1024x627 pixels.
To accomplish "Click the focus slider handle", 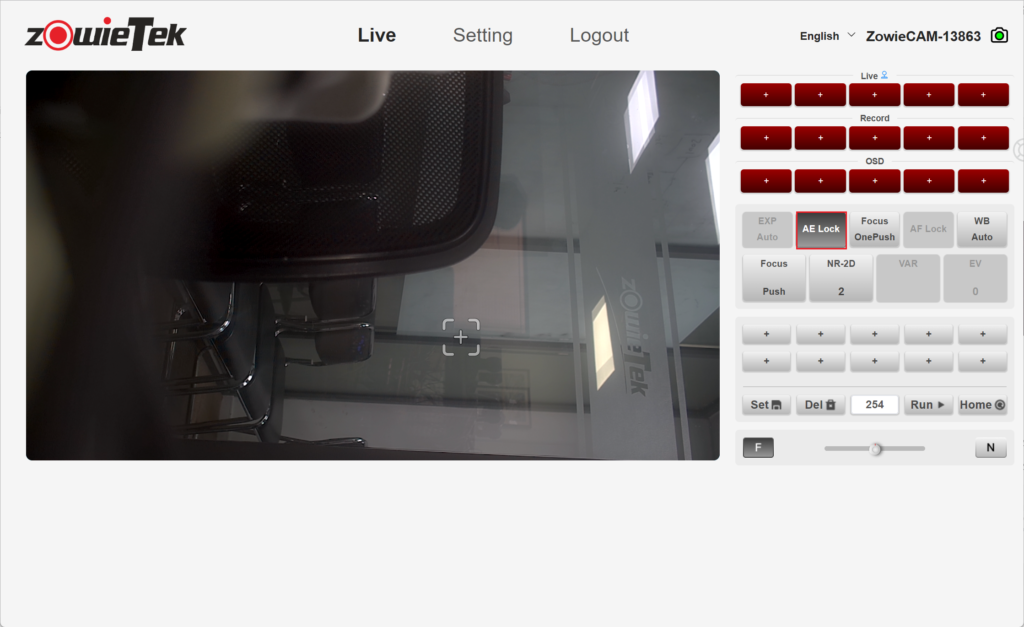I will pyautogui.click(x=876, y=448).
